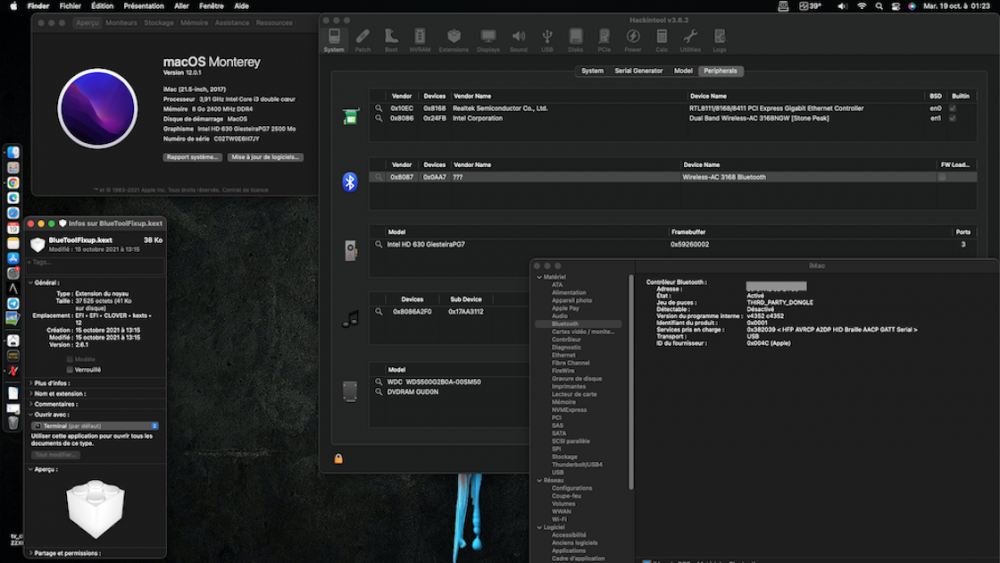This screenshot has width=1000, height=563.
Task: Click the blue Bluetooth icon in Hackintool
Action: point(349,182)
